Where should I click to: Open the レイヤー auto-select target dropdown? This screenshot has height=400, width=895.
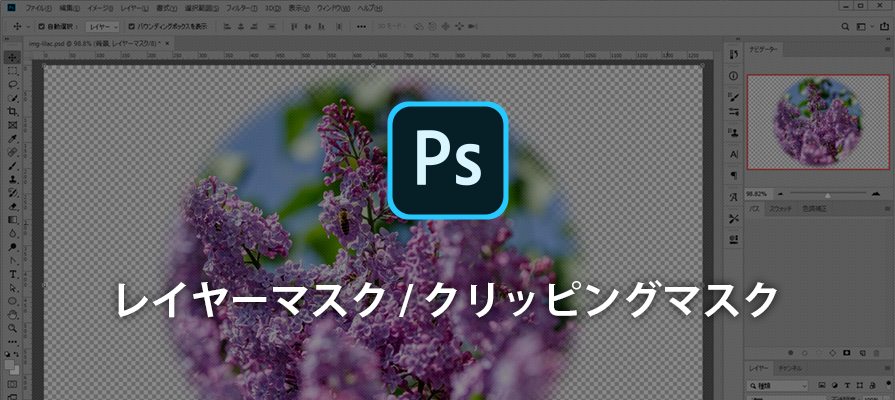102,26
